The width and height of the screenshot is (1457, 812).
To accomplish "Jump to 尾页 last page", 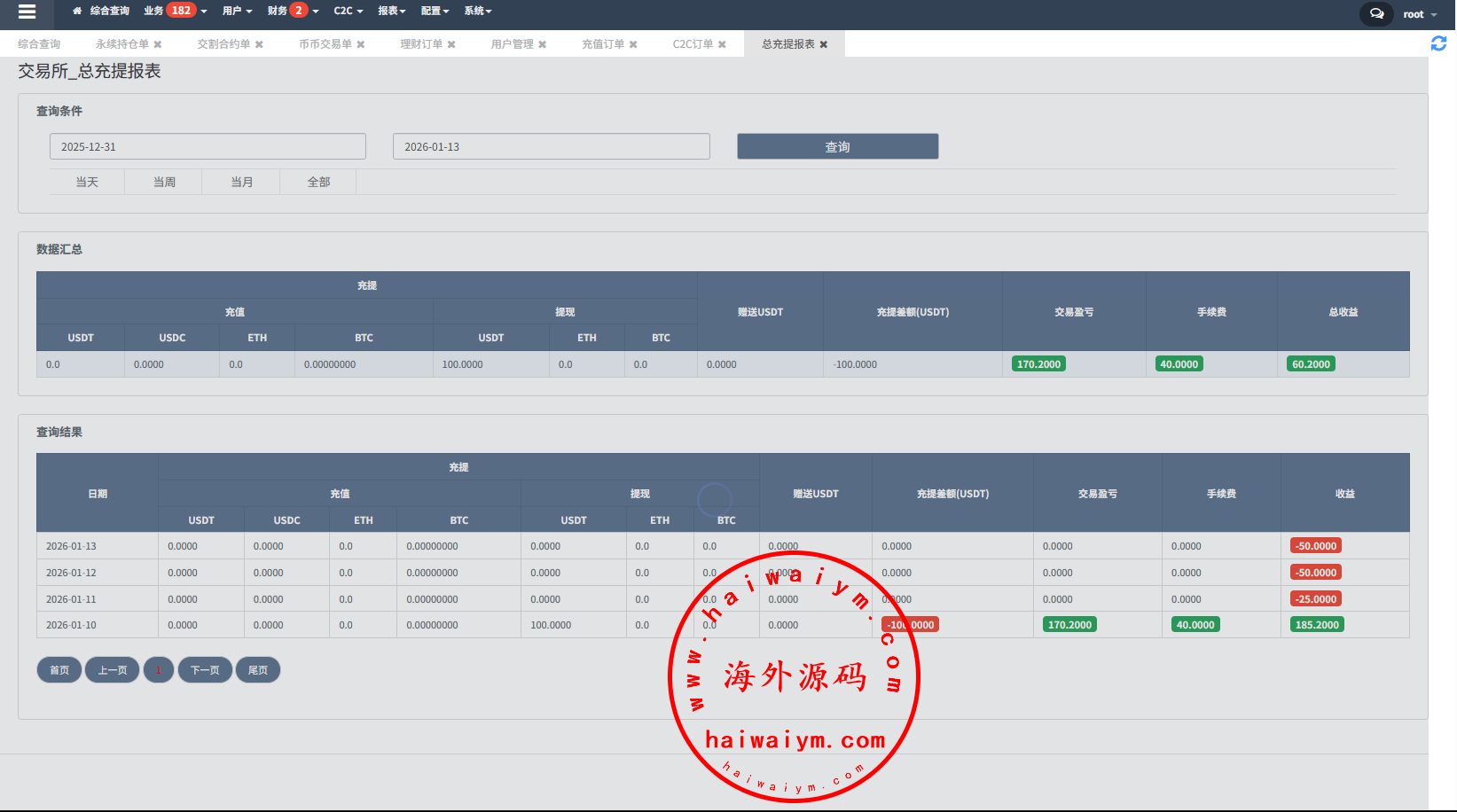I will [258, 670].
